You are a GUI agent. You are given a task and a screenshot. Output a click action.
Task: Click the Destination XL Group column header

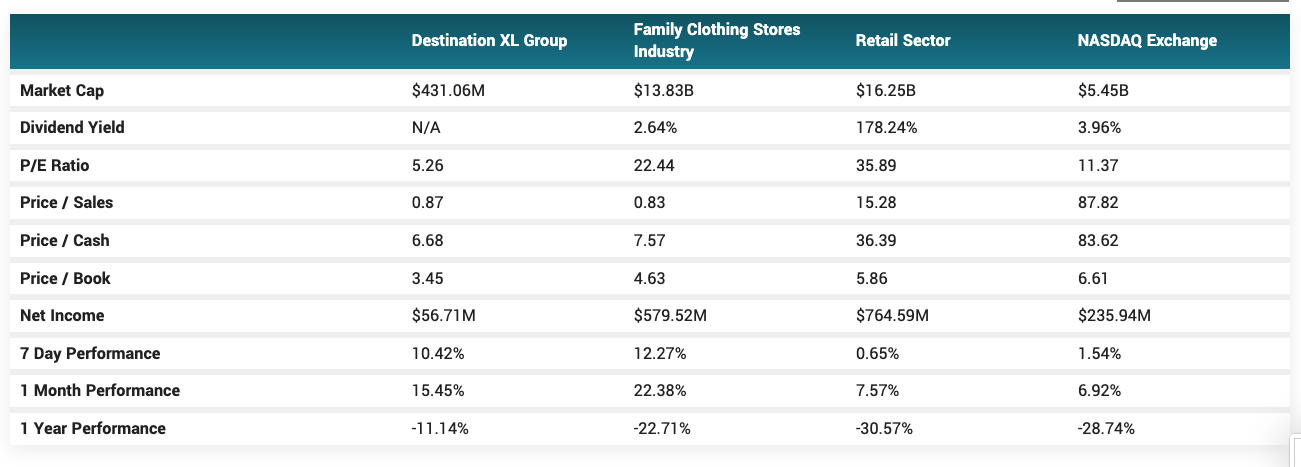tap(489, 41)
